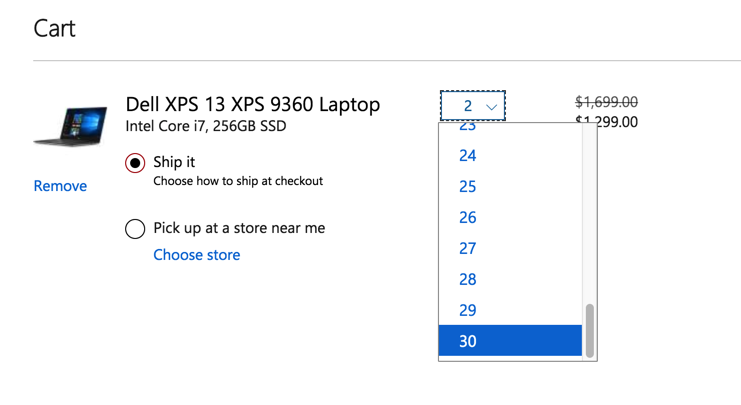Screen dimensions: 741x405
Task: Remove the laptop from the cart
Action: pos(60,186)
